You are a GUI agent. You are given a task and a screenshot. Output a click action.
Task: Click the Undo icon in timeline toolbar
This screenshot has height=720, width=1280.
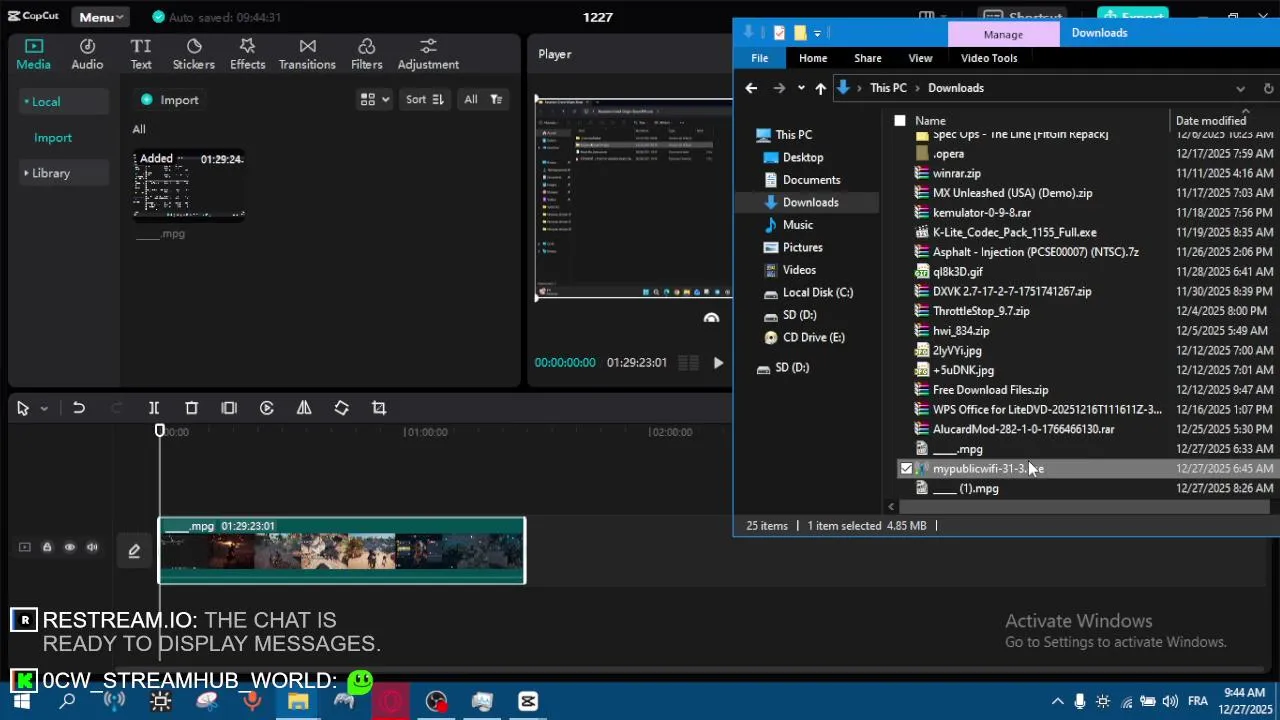tap(79, 408)
